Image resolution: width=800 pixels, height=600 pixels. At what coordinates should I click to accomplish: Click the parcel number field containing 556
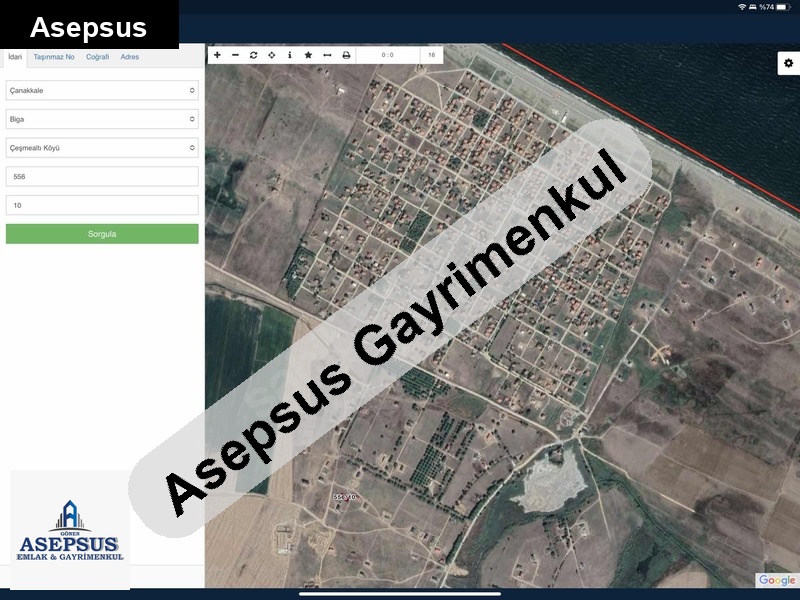(102, 176)
